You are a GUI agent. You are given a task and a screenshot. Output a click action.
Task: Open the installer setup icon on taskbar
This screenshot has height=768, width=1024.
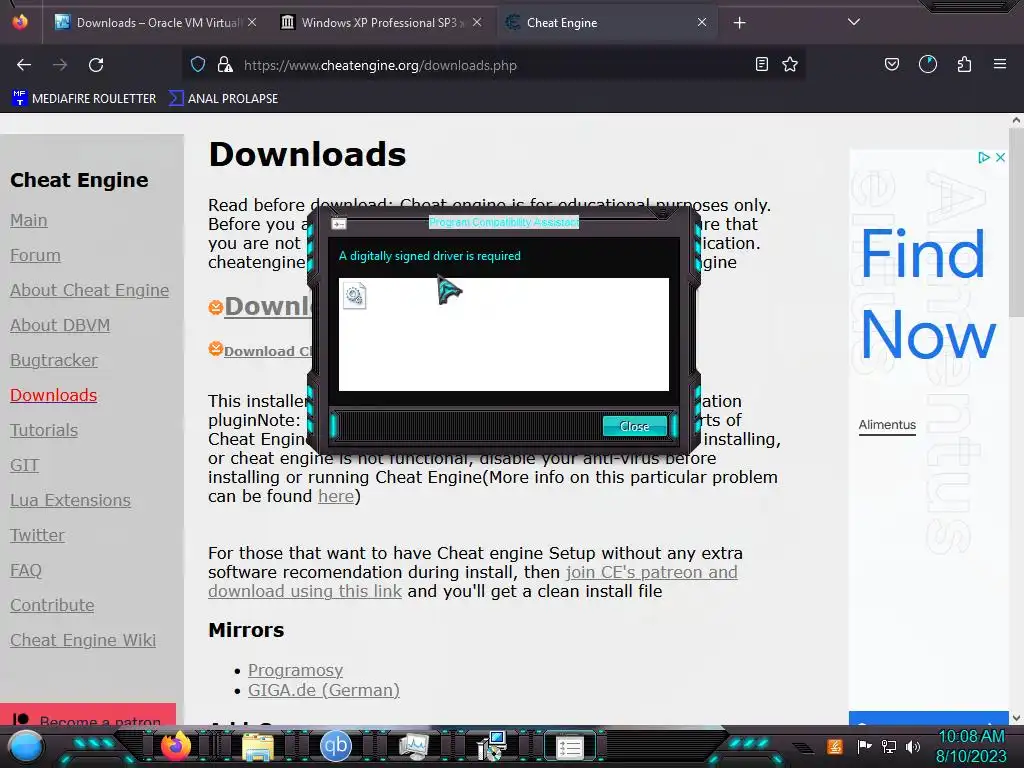pyautogui.click(x=491, y=746)
